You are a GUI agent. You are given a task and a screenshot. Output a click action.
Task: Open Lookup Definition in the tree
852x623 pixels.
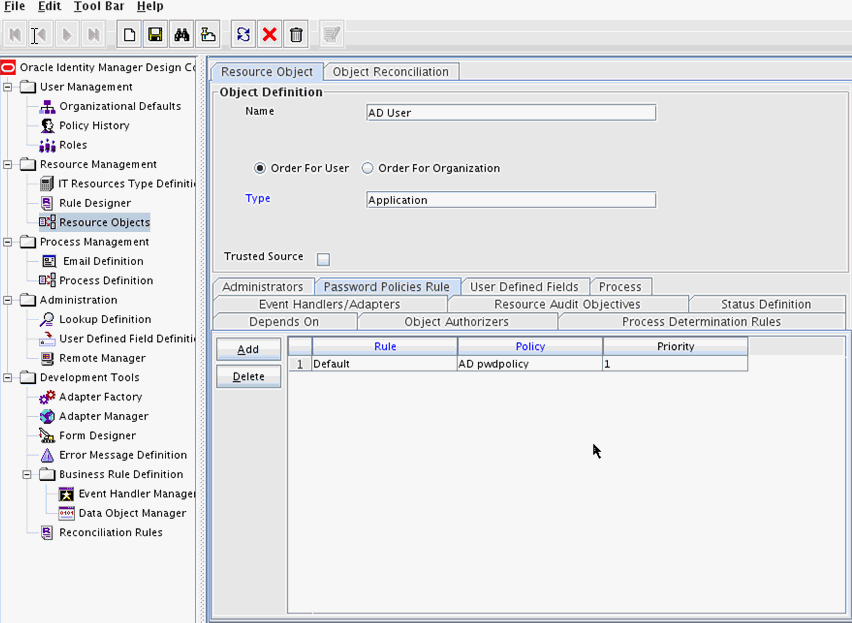105,320
